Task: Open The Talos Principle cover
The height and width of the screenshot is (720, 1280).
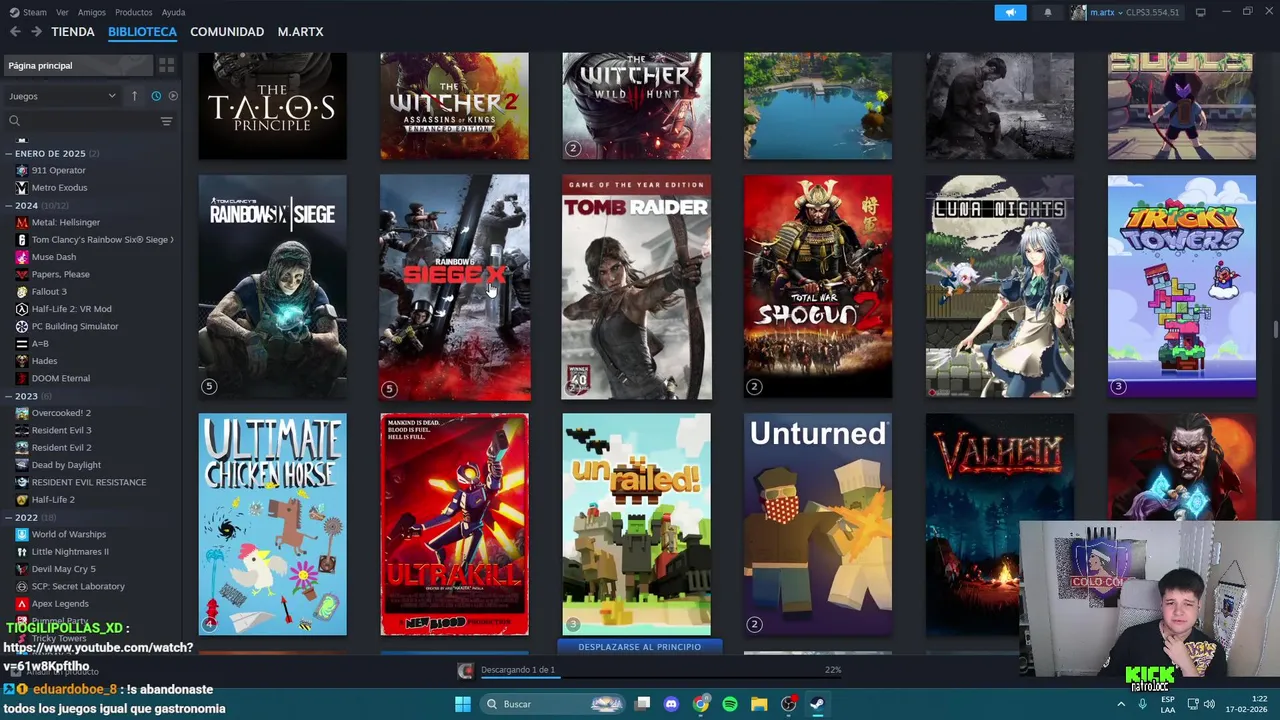Action: click(272, 106)
